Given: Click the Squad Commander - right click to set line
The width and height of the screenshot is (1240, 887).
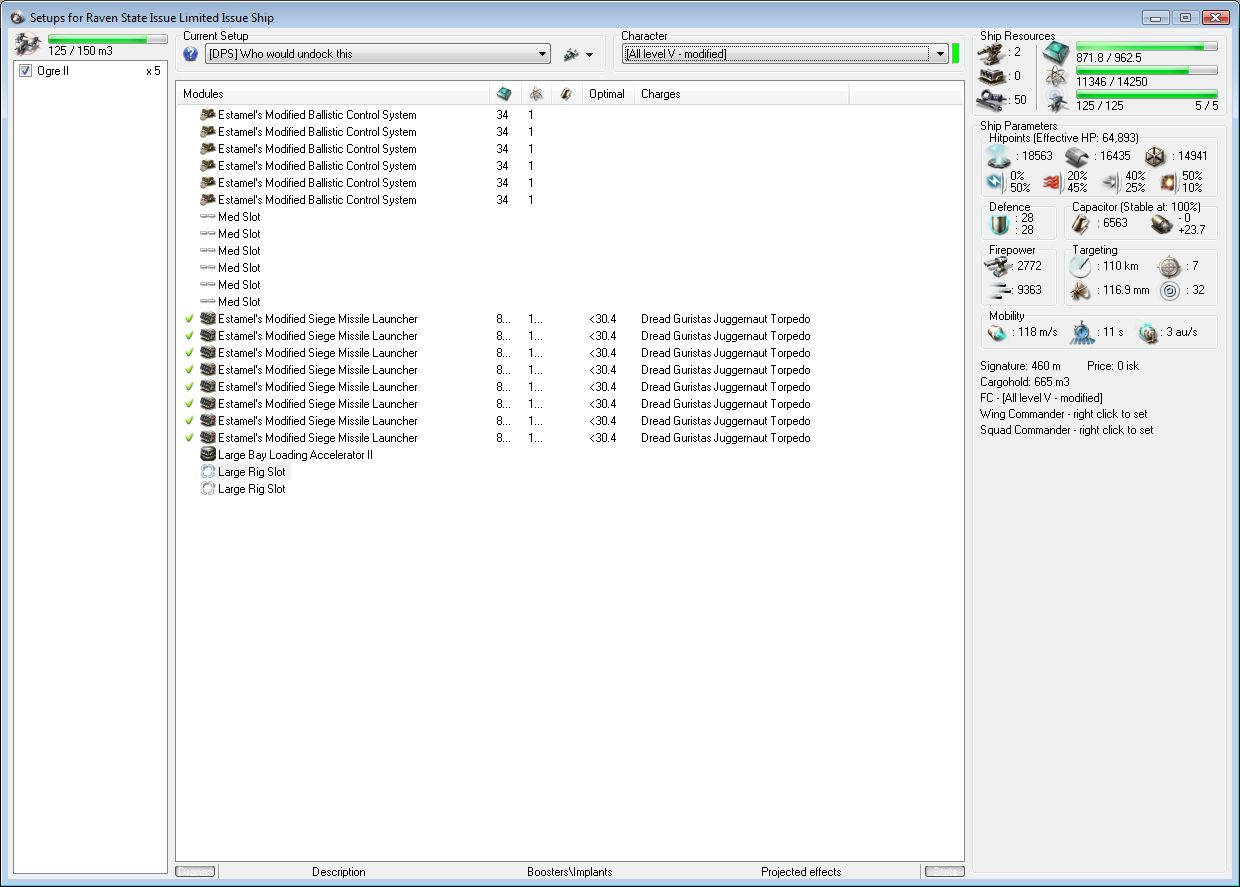Looking at the screenshot, I should [x=1066, y=430].
